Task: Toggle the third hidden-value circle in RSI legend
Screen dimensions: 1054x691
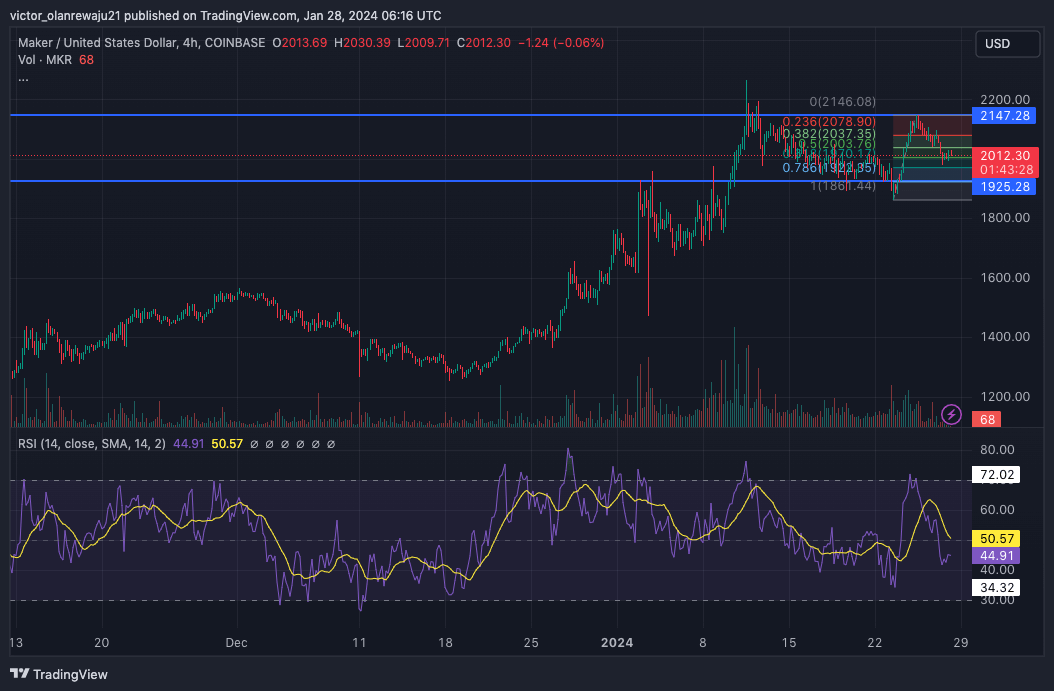Action: [x=284, y=444]
